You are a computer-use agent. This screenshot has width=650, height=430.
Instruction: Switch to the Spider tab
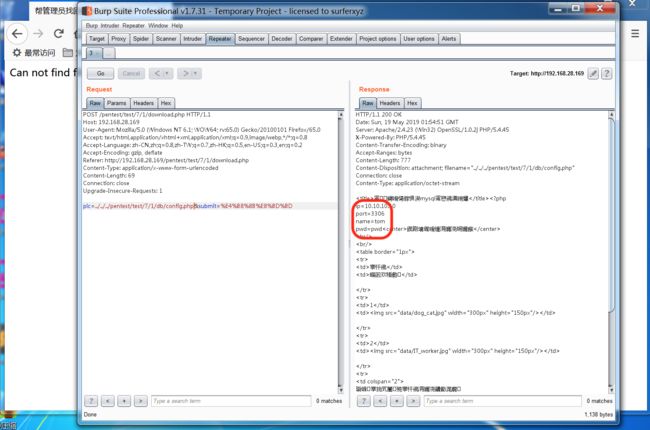[141, 39]
